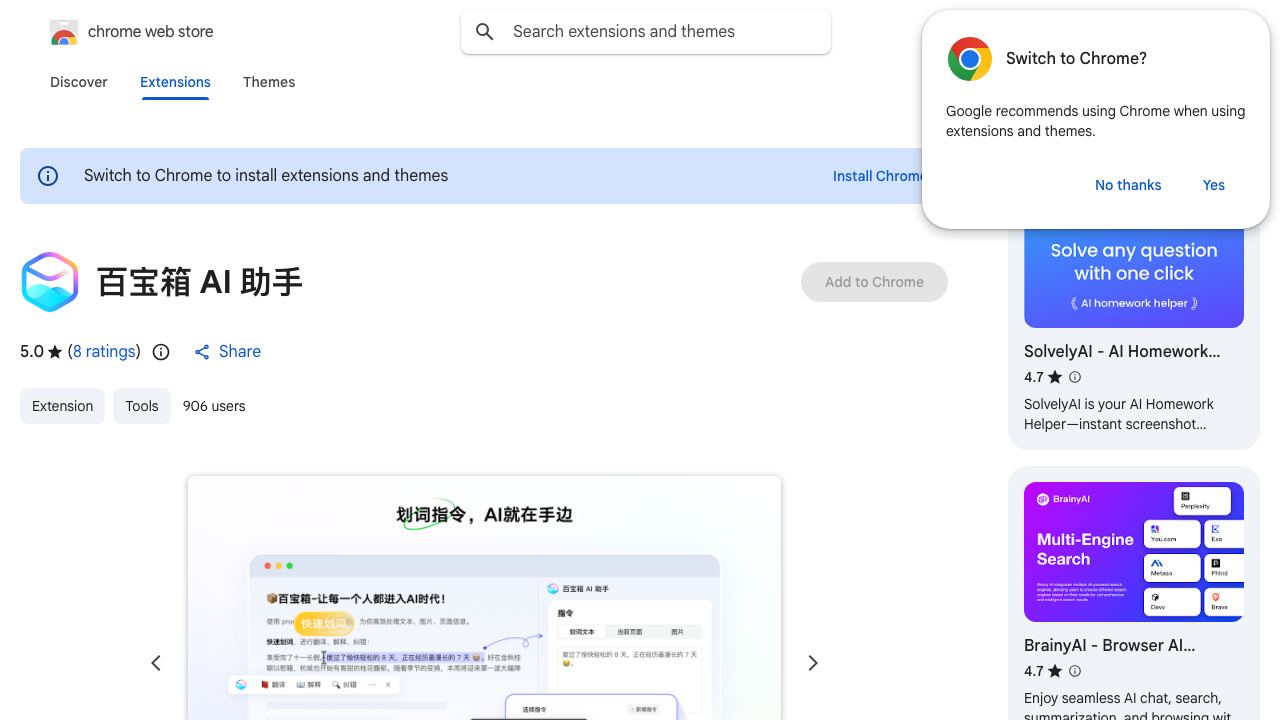Click the Chrome Web Store logo
The height and width of the screenshot is (720, 1280).
tap(64, 32)
